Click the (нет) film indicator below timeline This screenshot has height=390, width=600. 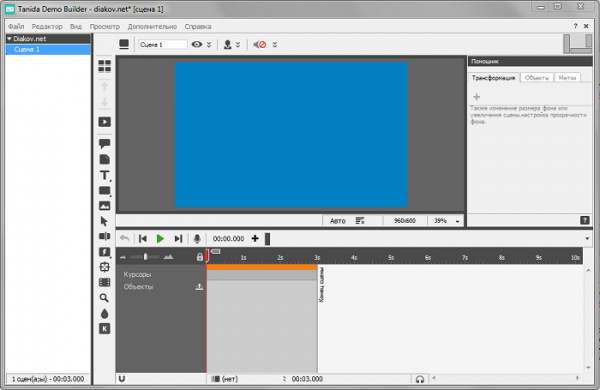pyautogui.click(x=225, y=379)
